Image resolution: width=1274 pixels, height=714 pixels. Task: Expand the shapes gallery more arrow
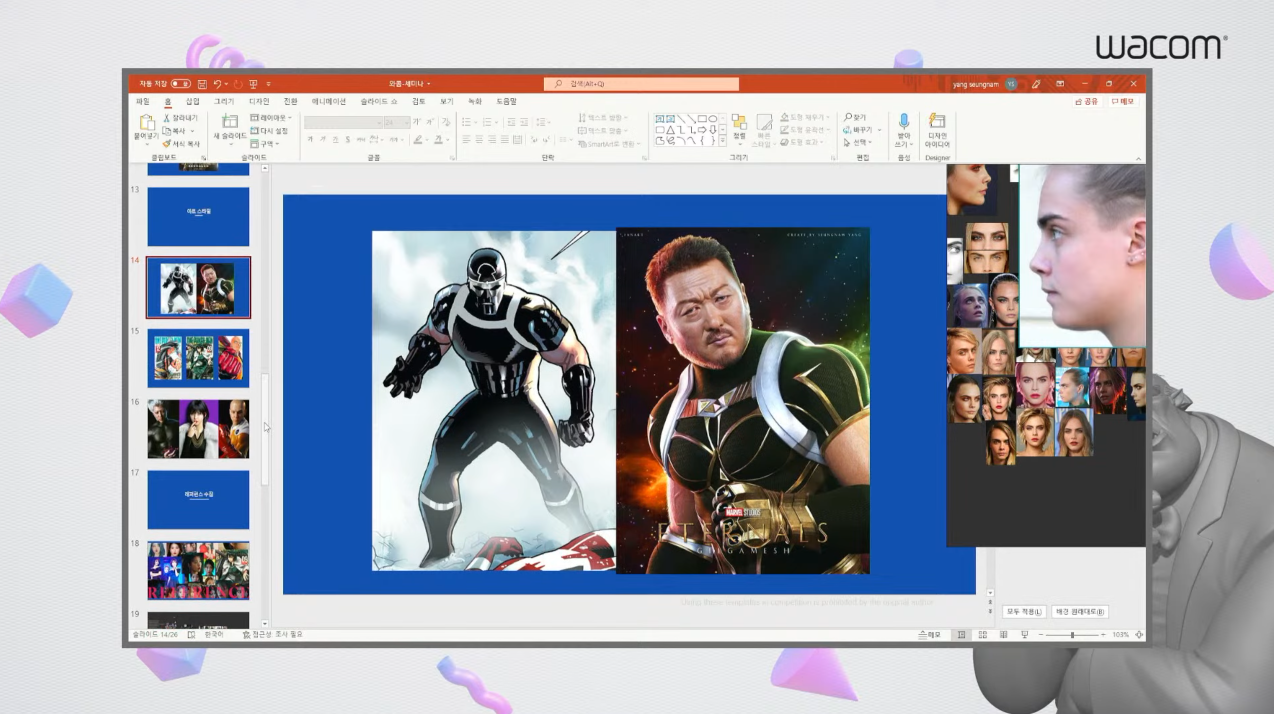[x=723, y=141]
